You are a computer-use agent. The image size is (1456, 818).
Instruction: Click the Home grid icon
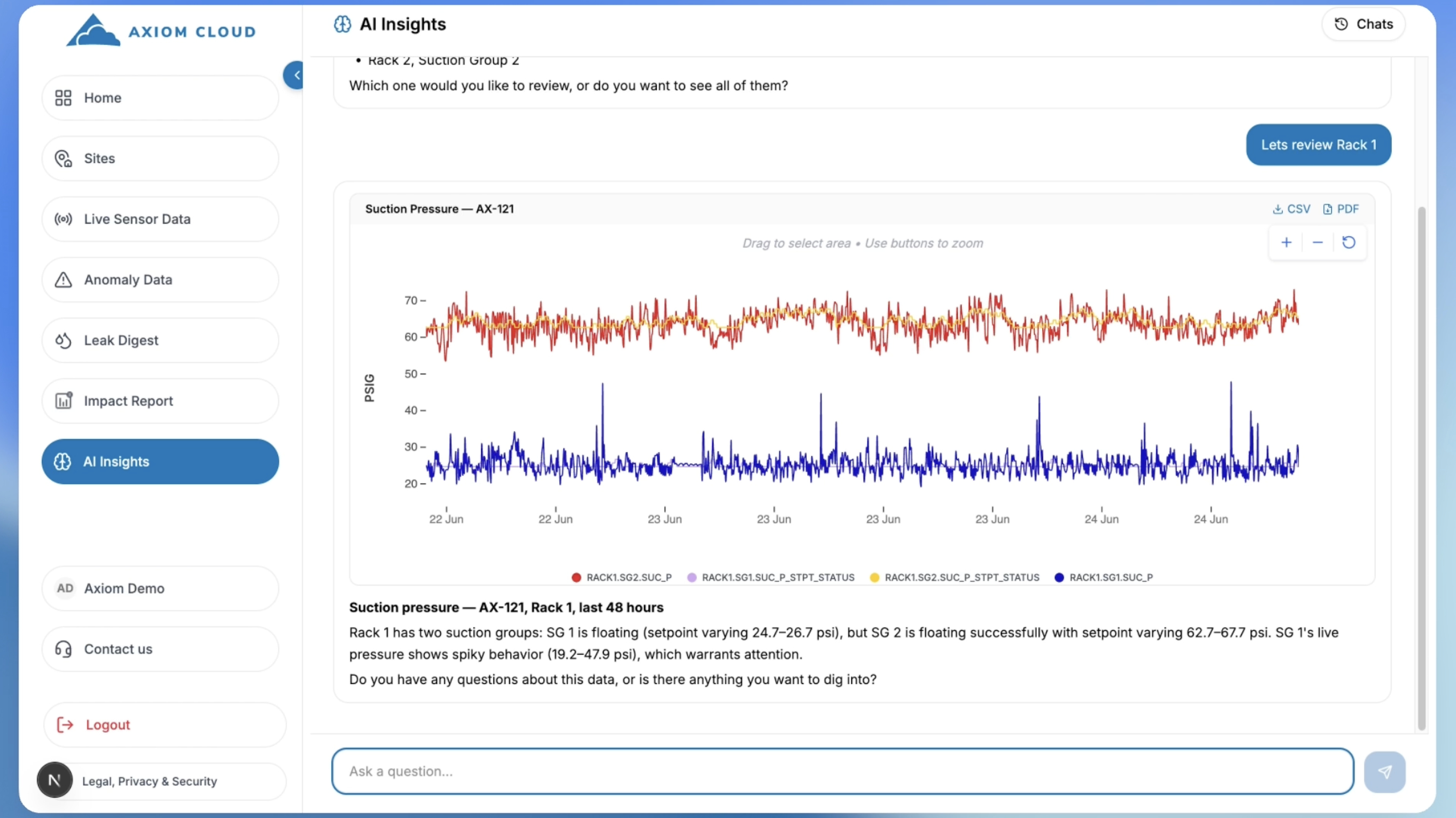click(63, 98)
